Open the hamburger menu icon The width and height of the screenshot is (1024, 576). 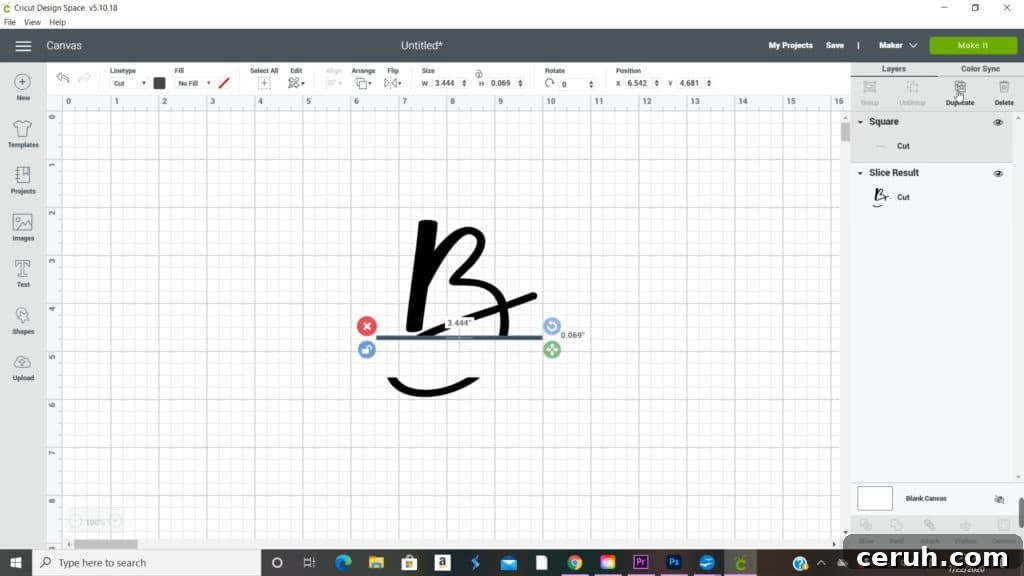[x=23, y=46]
